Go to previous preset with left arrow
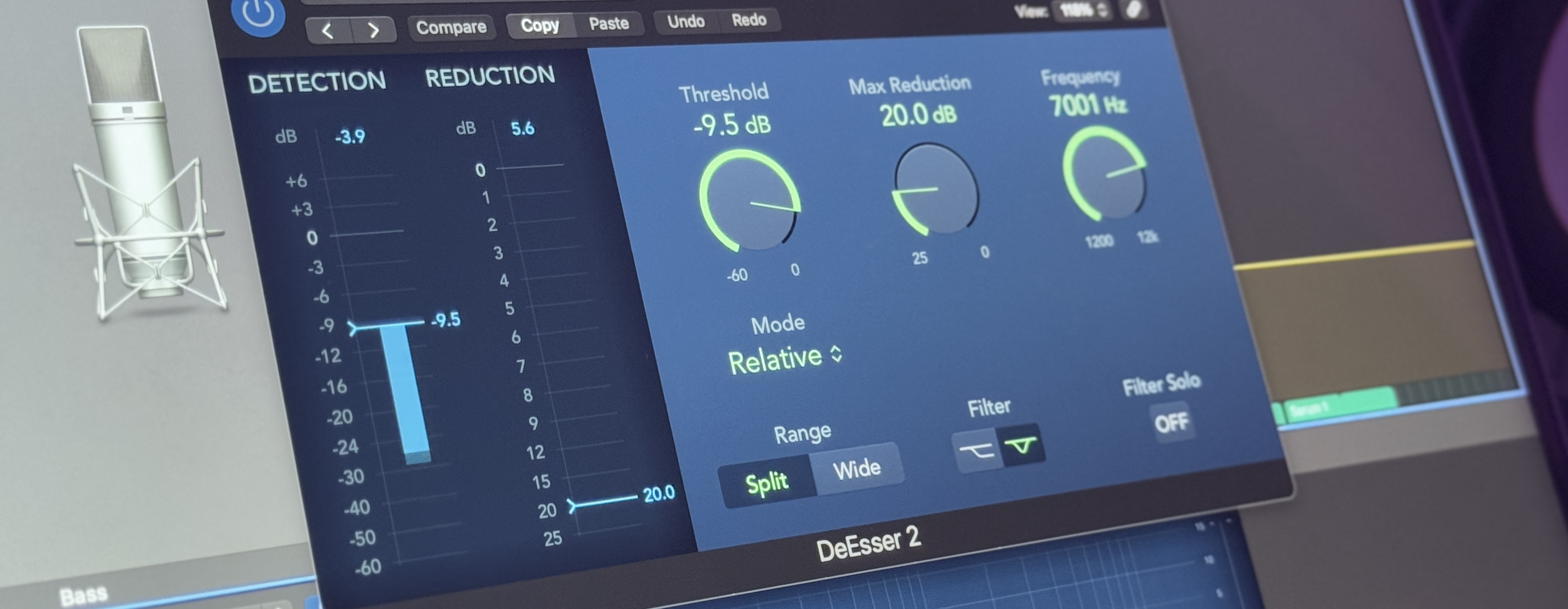Image resolution: width=1568 pixels, height=609 pixels. tap(328, 30)
